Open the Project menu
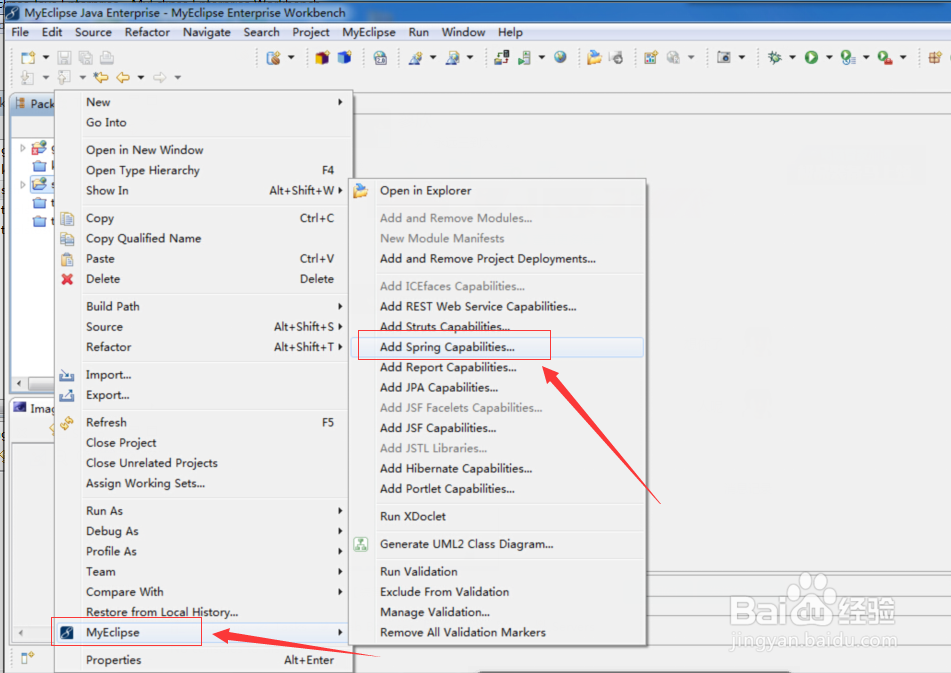 (x=311, y=32)
